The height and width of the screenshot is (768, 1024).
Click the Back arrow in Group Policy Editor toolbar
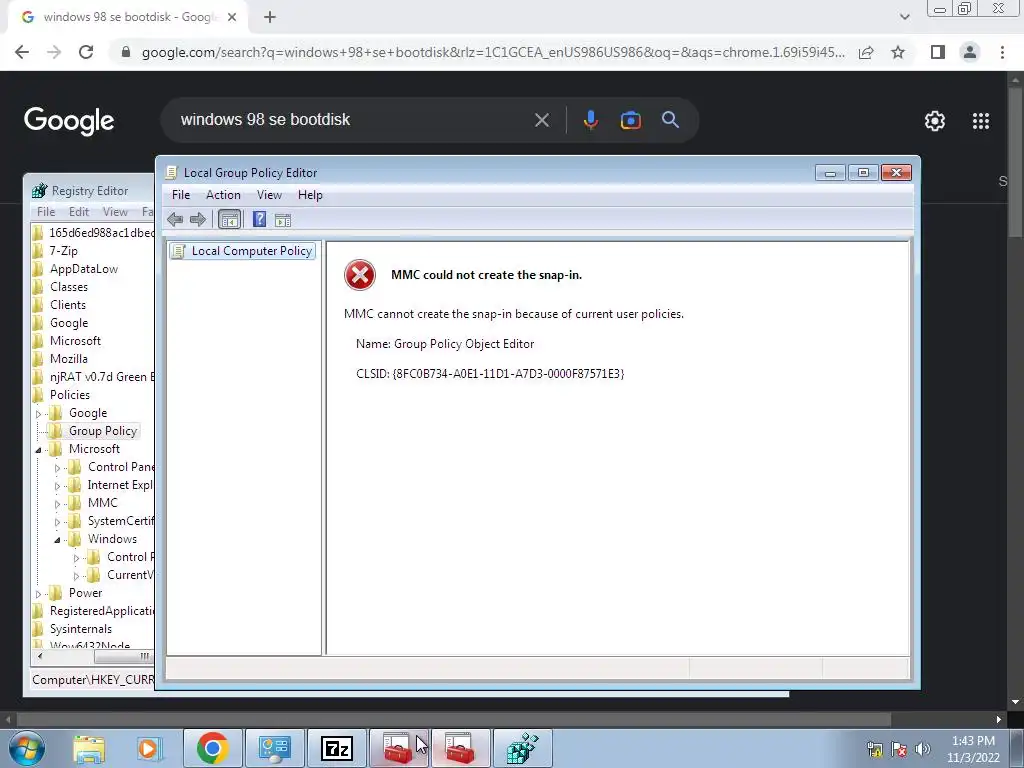click(174, 219)
